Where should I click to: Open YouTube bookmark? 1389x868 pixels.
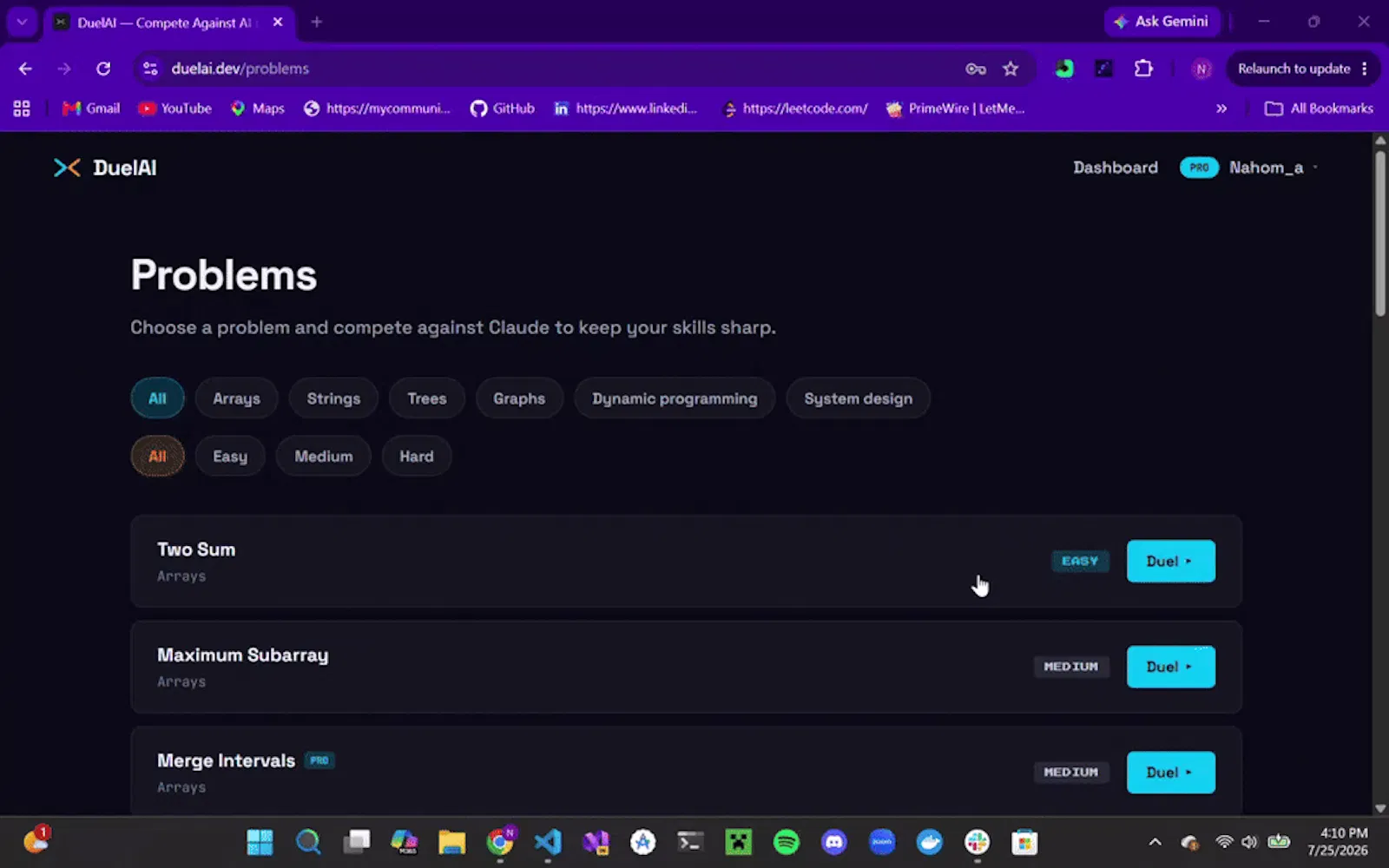click(x=175, y=108)
